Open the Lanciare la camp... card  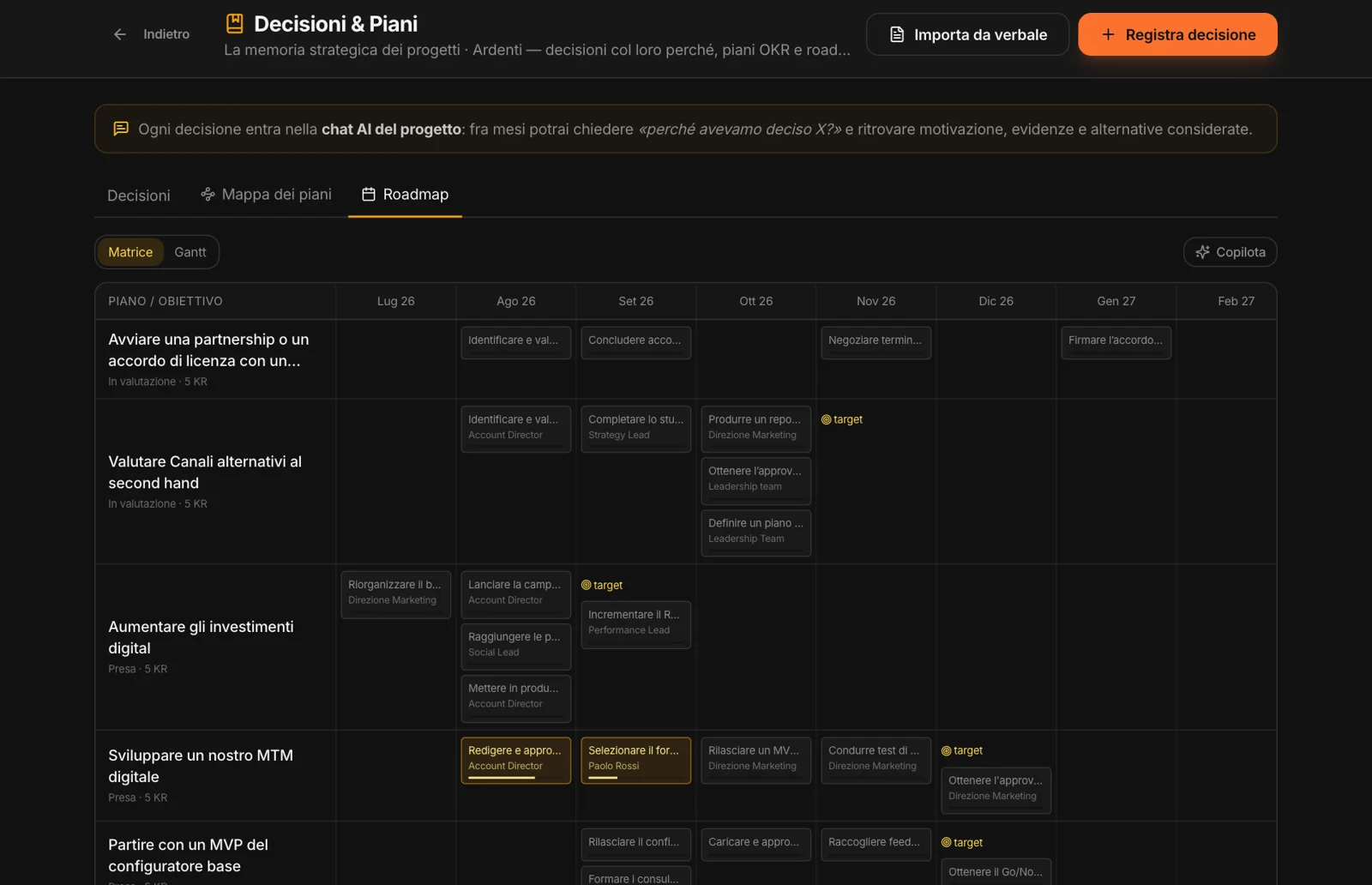(515, 594)
